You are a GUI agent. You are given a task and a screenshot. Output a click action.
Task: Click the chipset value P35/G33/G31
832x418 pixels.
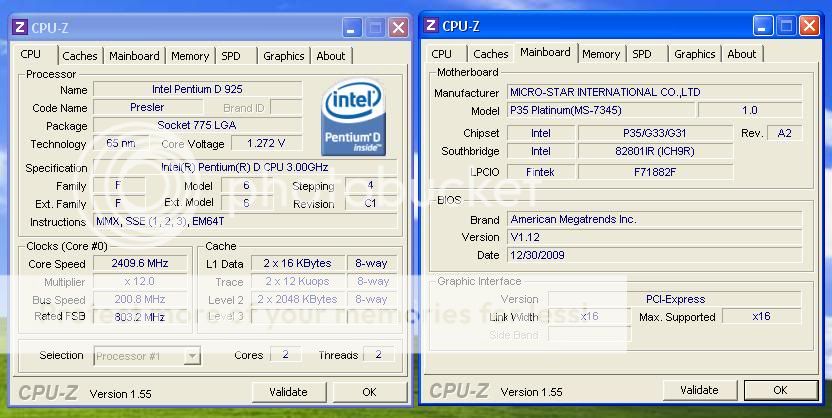655,133
